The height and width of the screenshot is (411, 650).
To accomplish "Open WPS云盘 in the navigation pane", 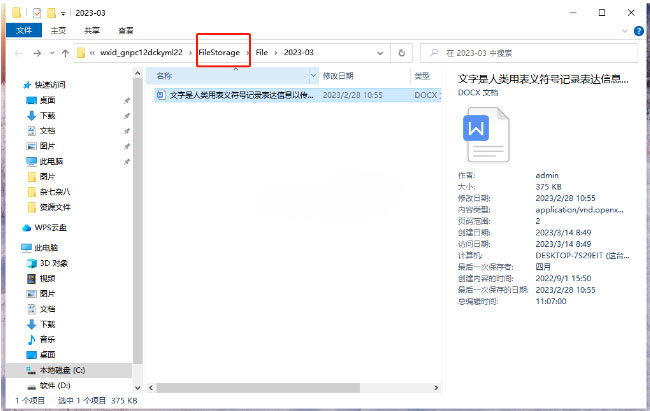I will (50, 228).
